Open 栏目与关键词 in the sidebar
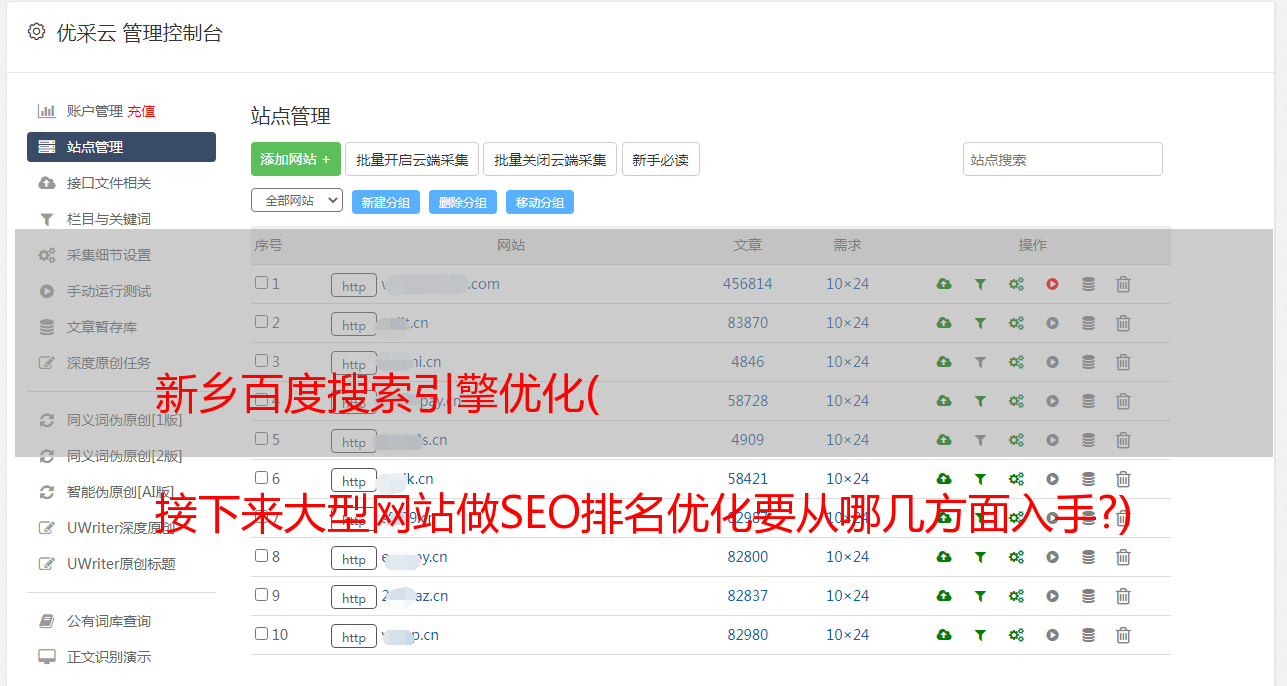Viewport: 1287px width, 686px height. tap(109, 219)
